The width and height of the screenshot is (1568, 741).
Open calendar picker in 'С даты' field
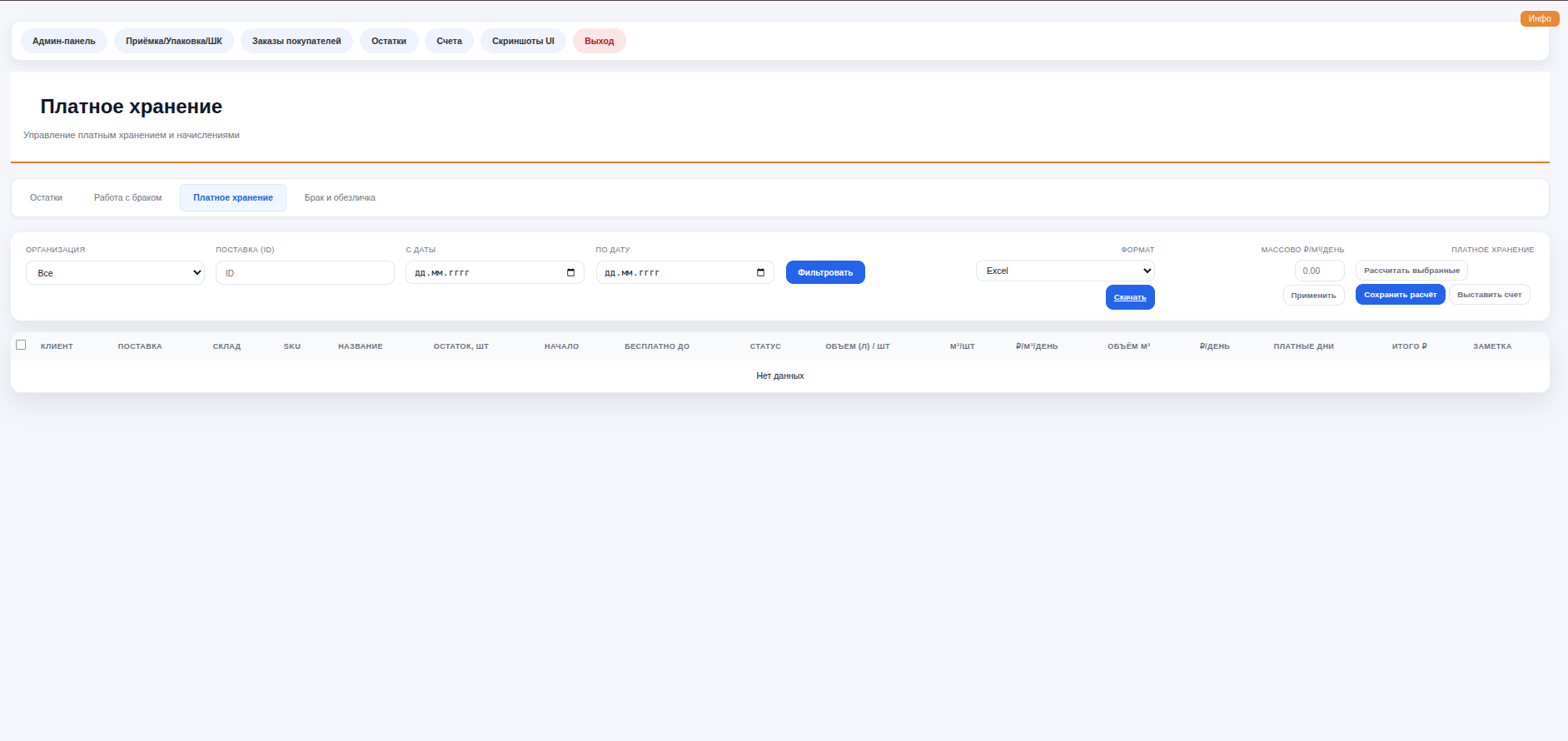(570, 273)
